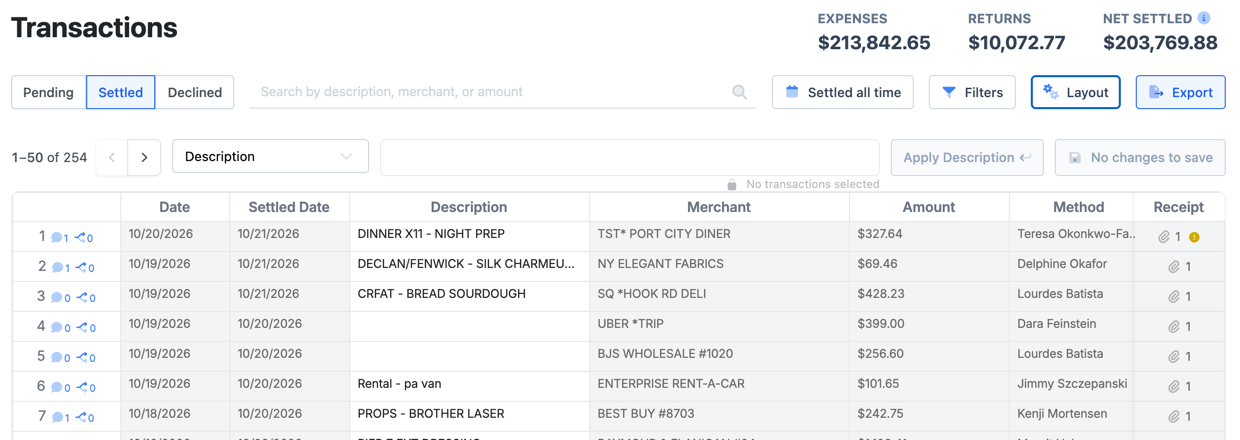Click split icon in row 4
The width and height of the screenshot is (1240, 440).
click(81, 328)
